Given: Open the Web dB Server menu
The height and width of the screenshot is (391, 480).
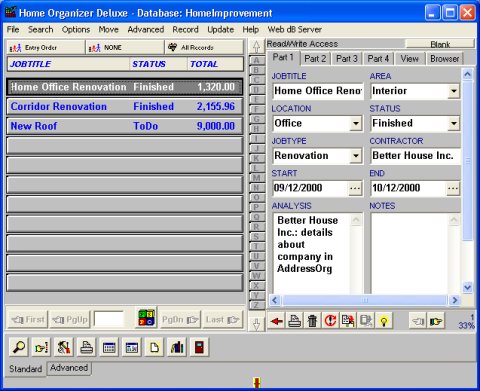Looking at the screenshot, I should tap(295, 29).
